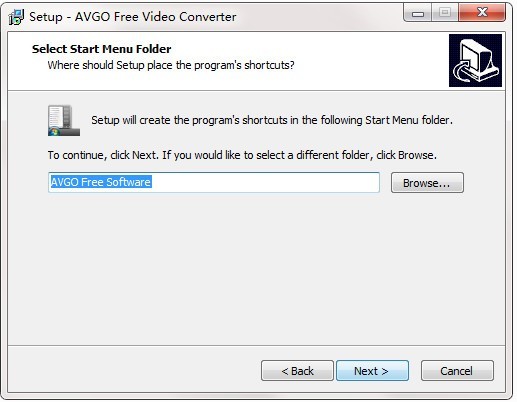Click blank area below the folder field
The height and width of the screenshot is (402, 517).
pos(256,267)
